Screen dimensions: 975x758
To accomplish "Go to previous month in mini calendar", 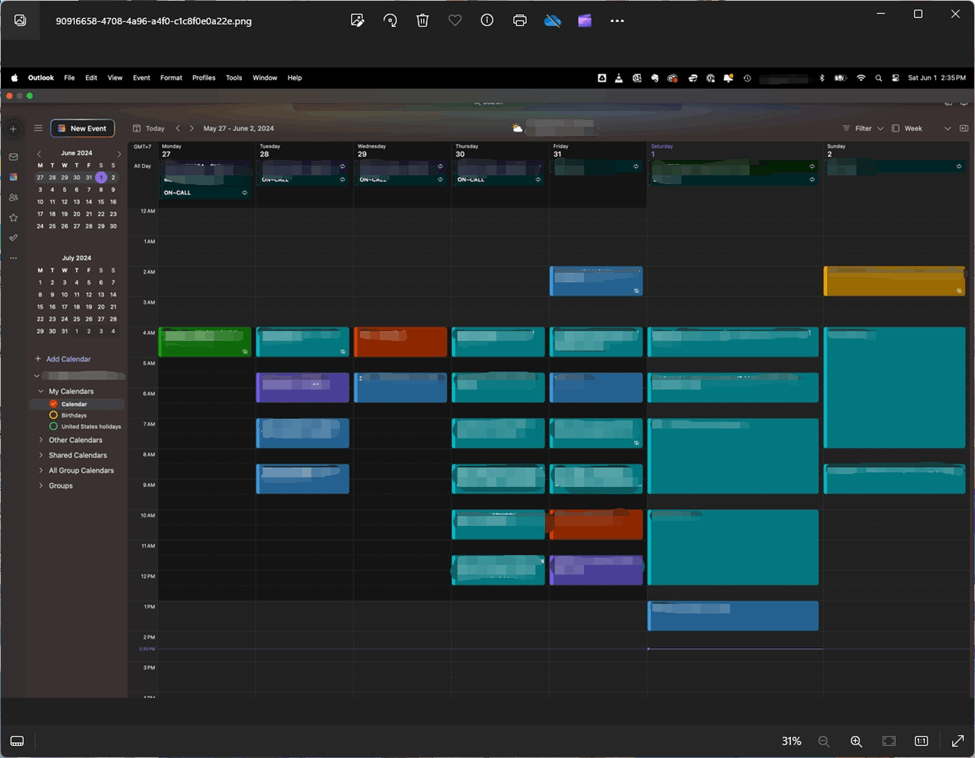I will (x=39, y=153).
